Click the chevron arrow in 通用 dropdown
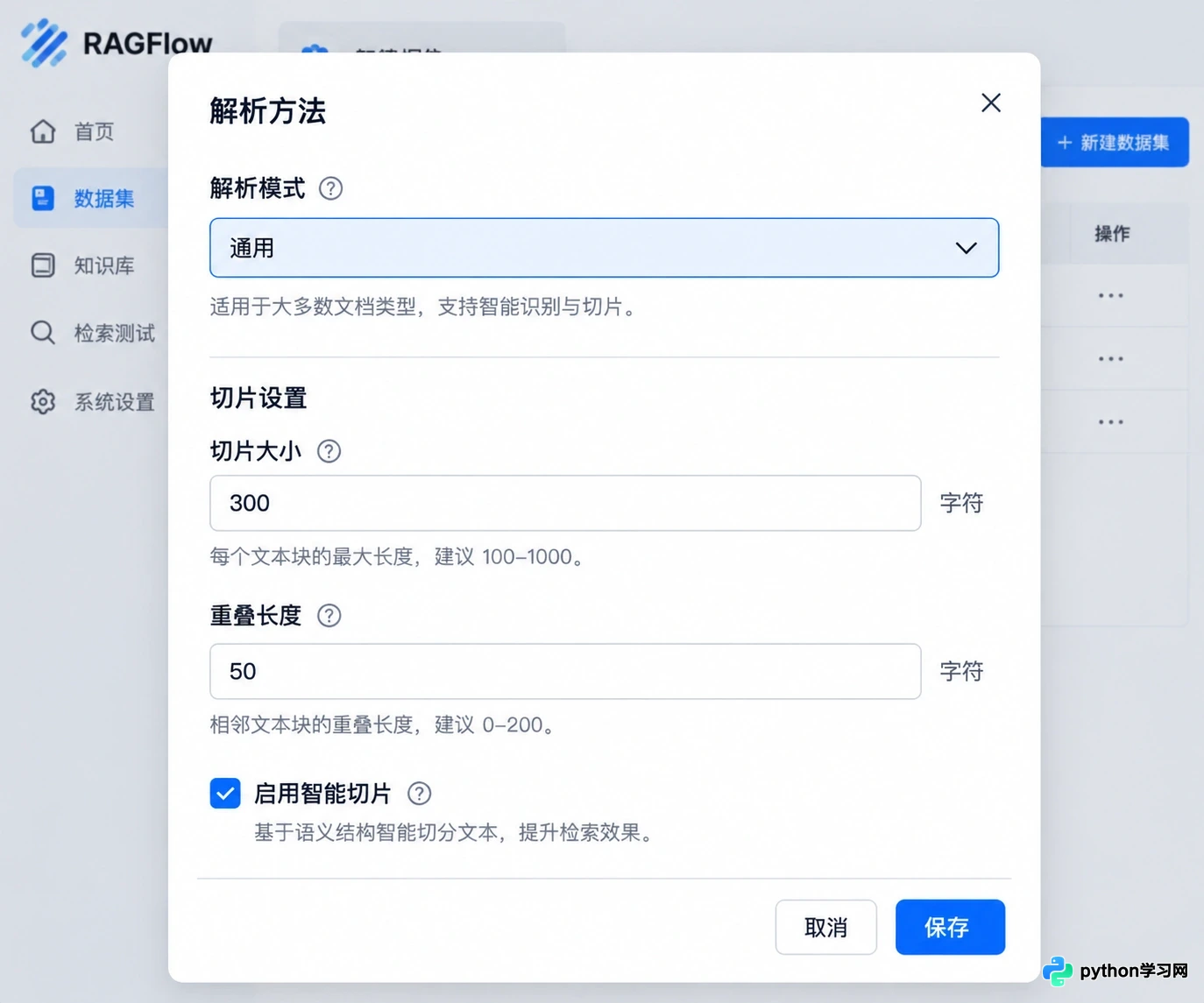The height and width of the screenshot is (1003, 1204). point(966,248)
